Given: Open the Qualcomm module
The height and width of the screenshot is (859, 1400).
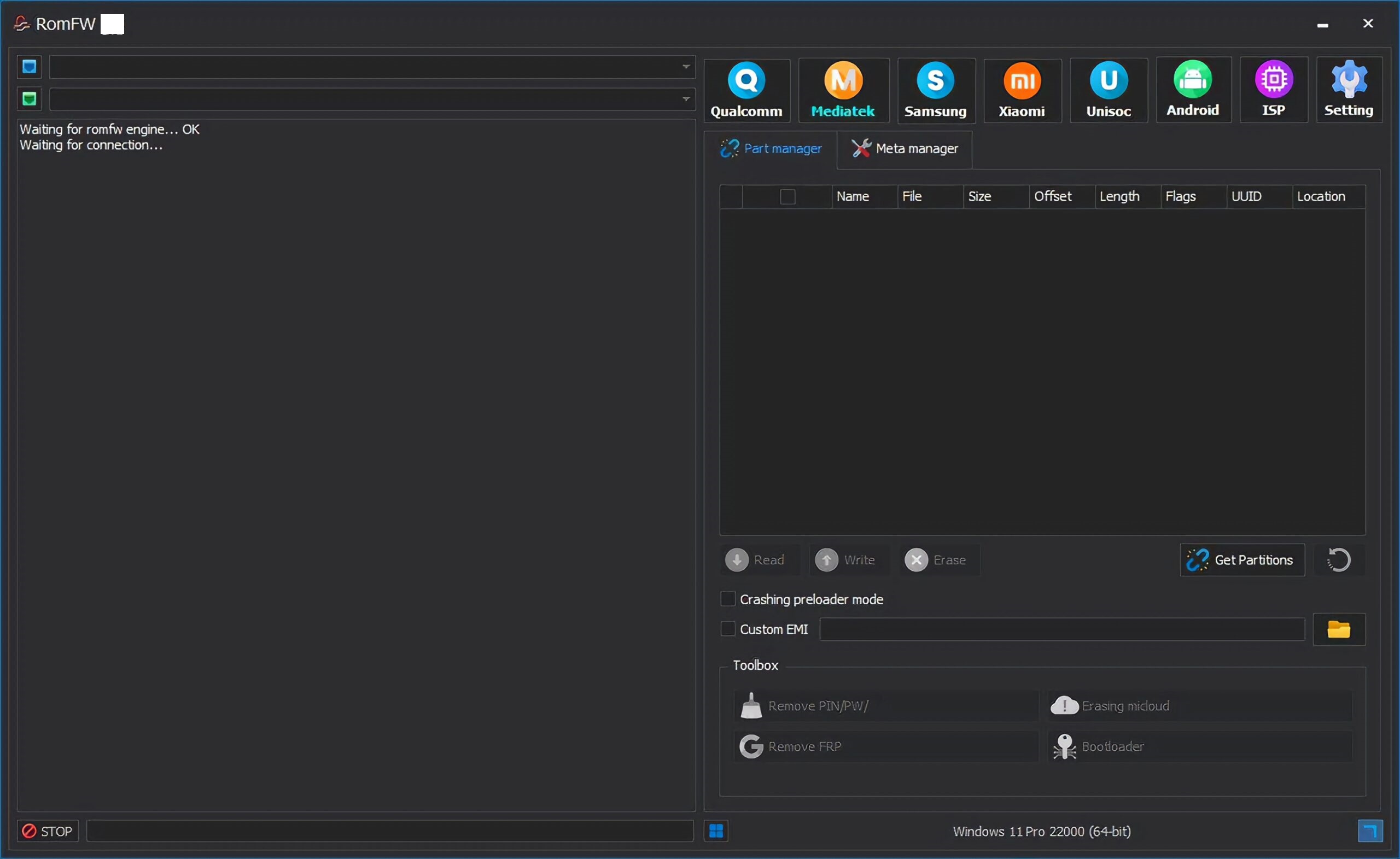Looking at the screenshot, I should pos(746,90).
